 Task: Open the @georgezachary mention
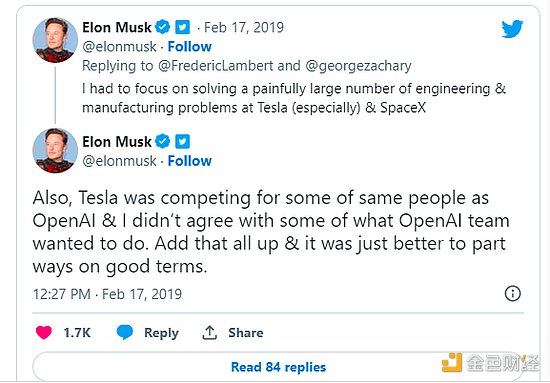[x=358, y=66]
